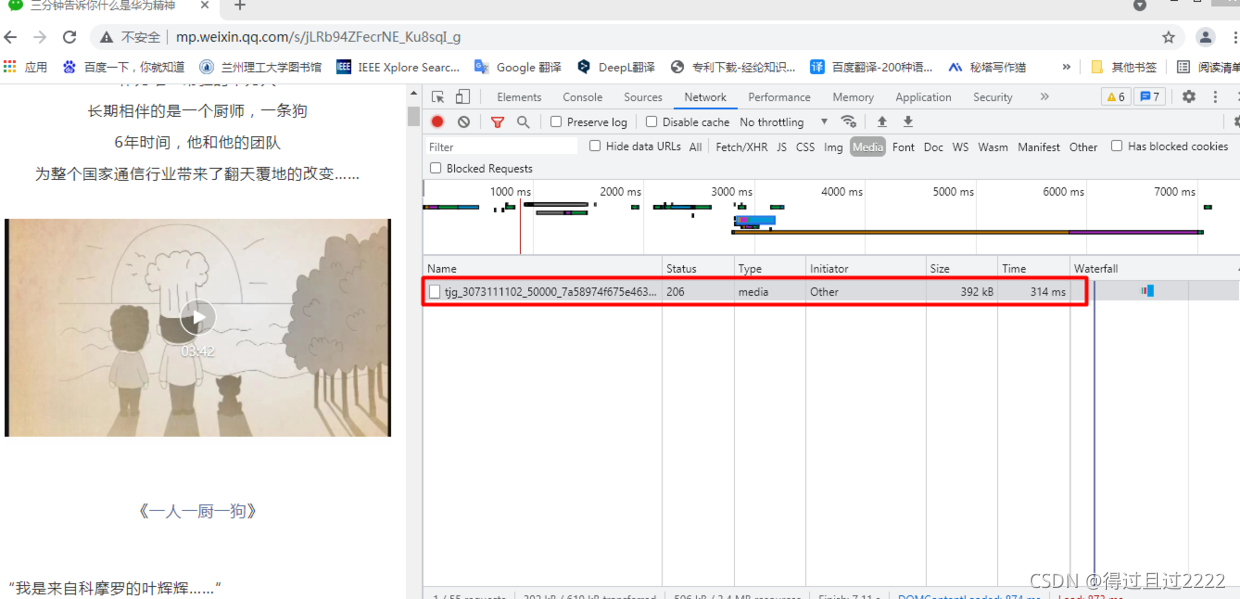Go back in browser history
Viewport: 1240px width, 599px height.
tap(11, 37)
